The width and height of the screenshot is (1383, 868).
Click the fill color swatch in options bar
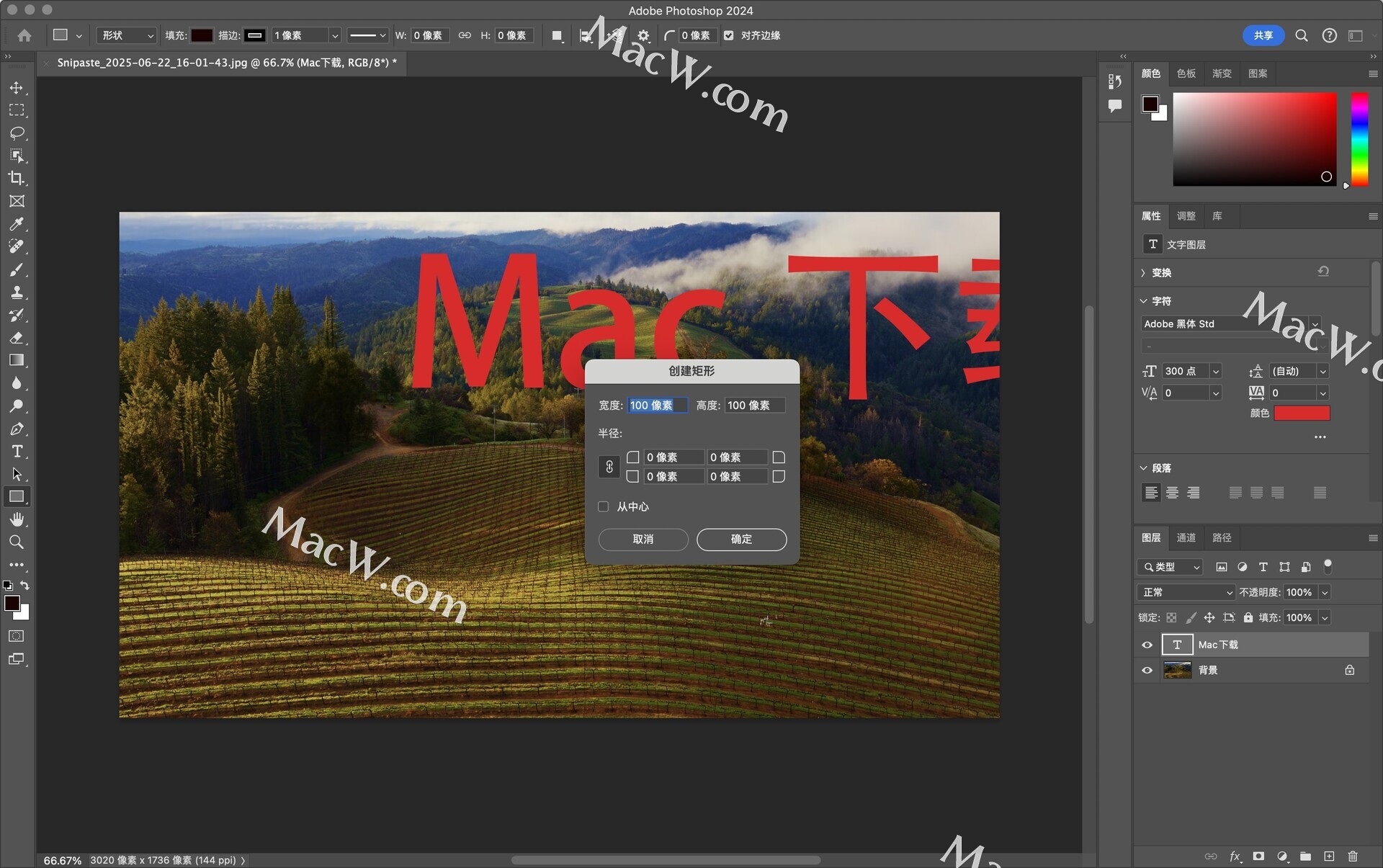(x=202, y=35)
